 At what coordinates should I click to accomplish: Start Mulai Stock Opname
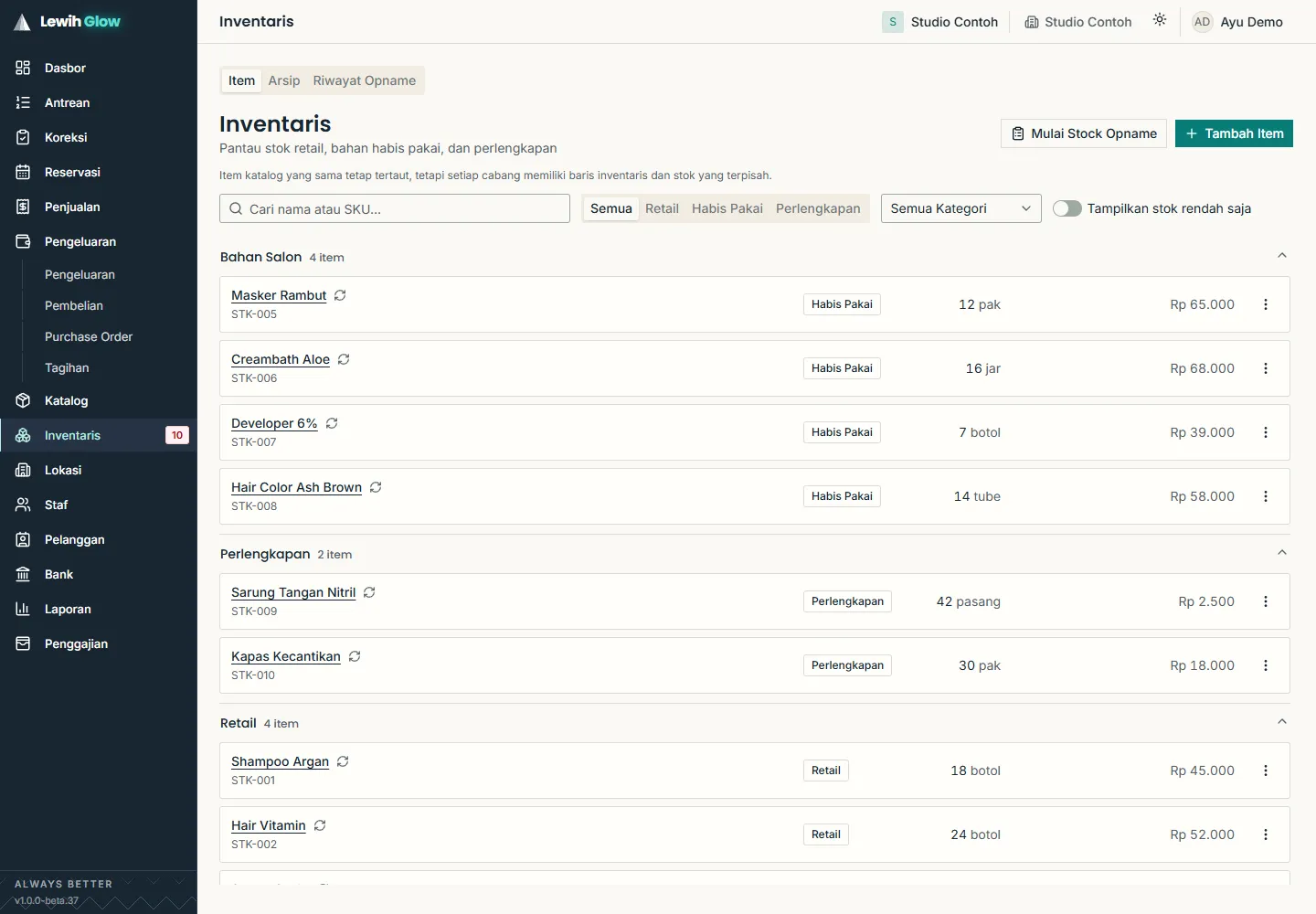(x=1084, y=133)
